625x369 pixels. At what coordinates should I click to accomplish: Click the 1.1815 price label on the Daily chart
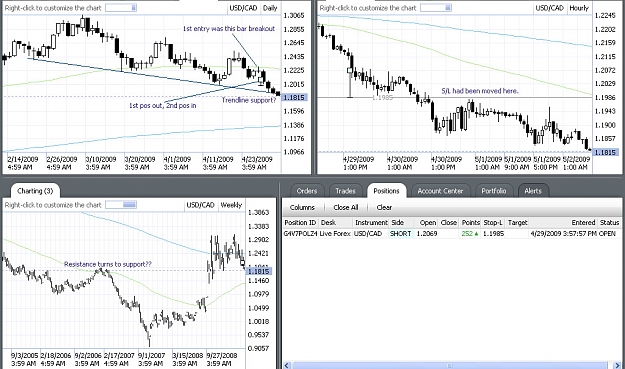[x=295, y=98]
